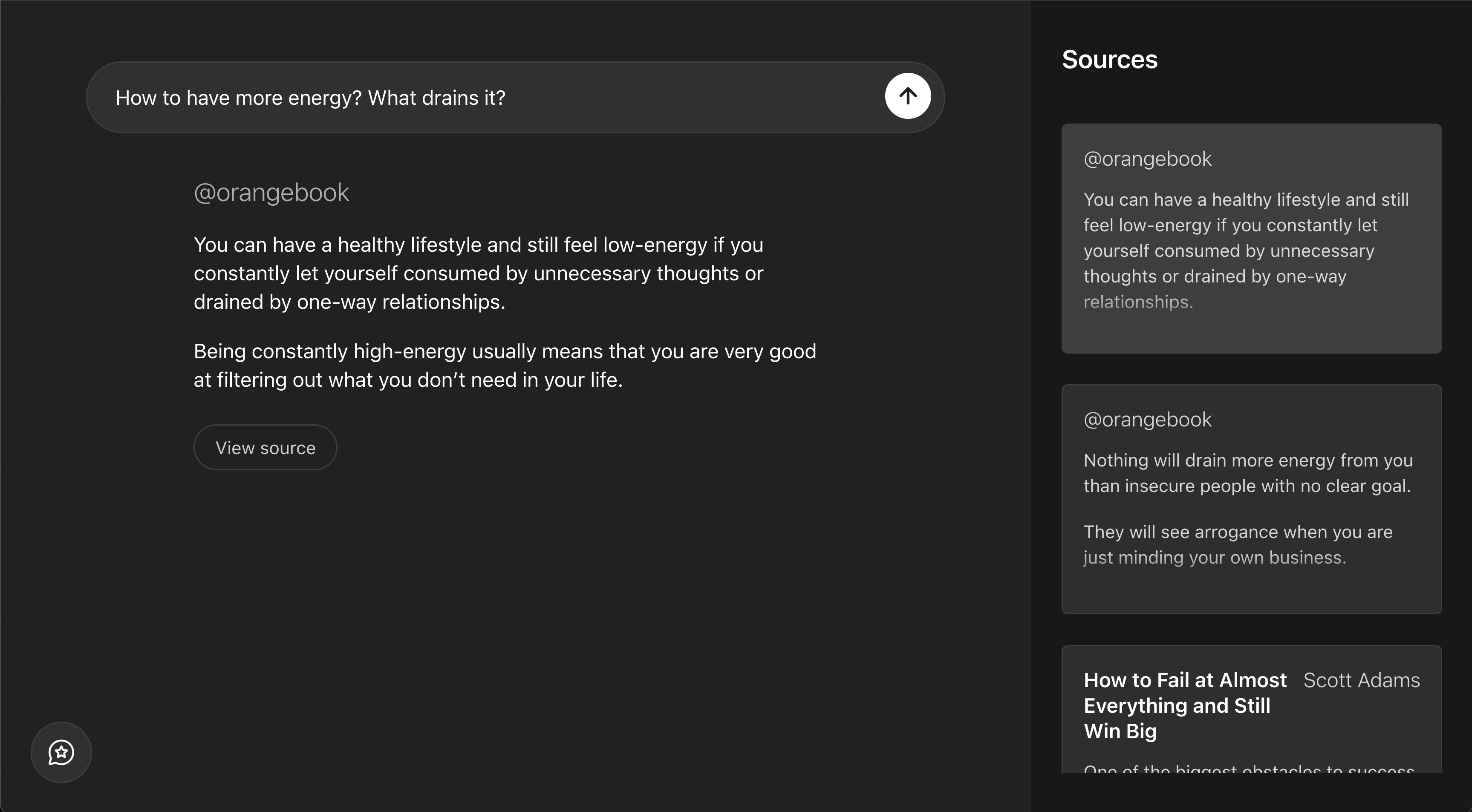Click the paragraph about being constantly high-energy

[x=505, y=365]
